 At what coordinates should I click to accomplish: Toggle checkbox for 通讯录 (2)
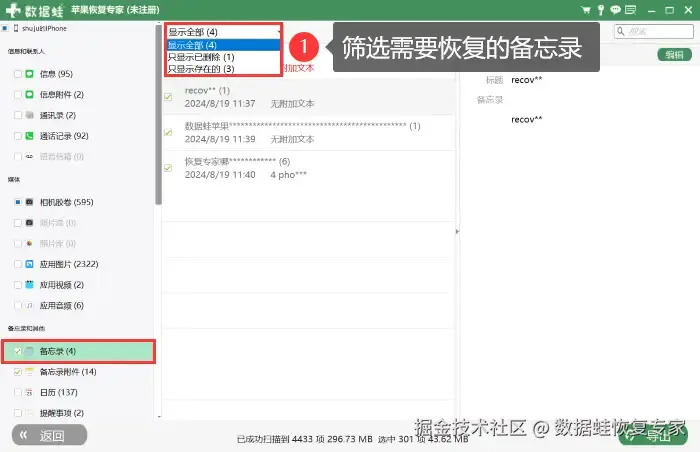point(18,115)
